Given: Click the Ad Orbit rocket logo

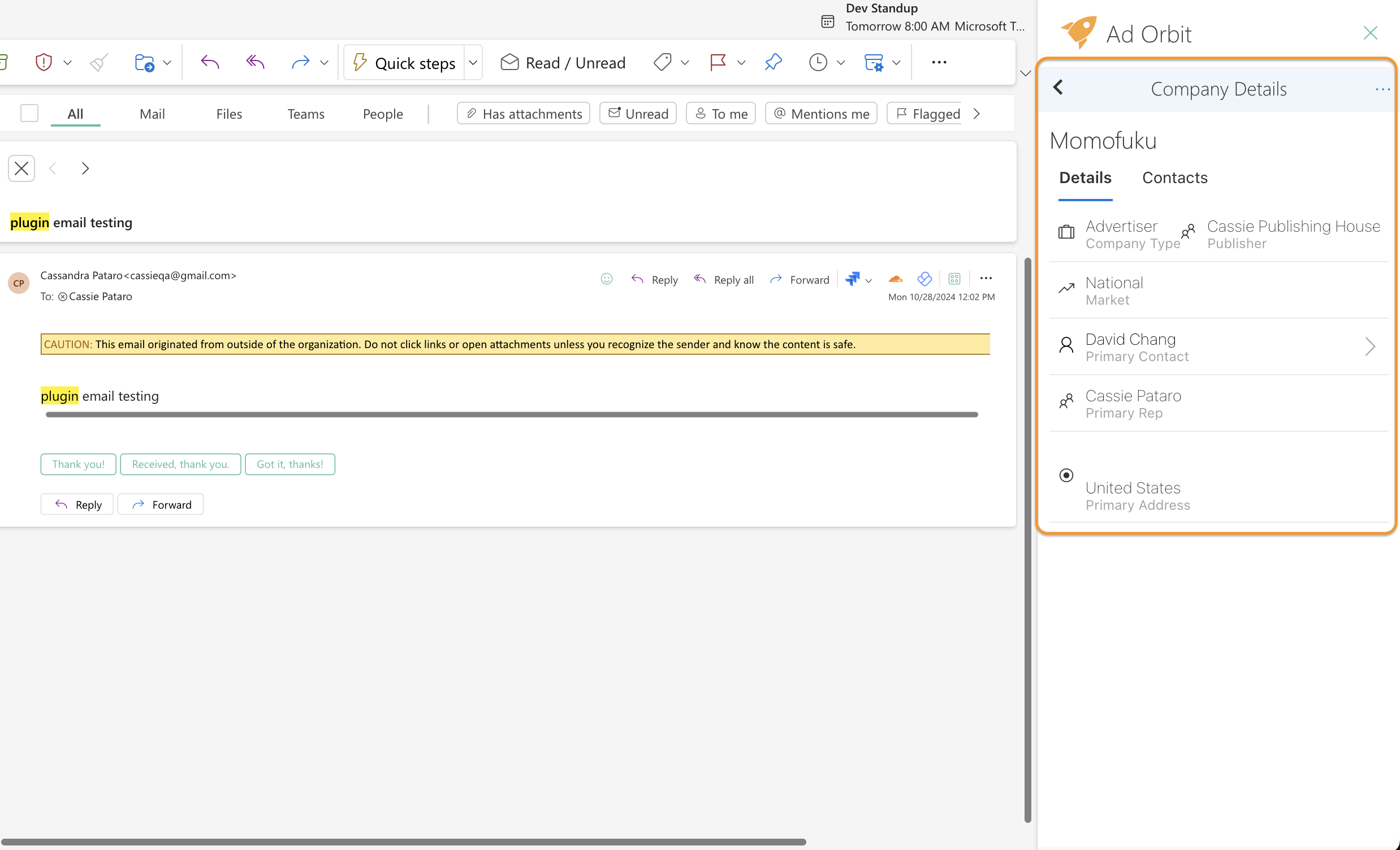Looking at the screenshot, I should point(1078,32).
